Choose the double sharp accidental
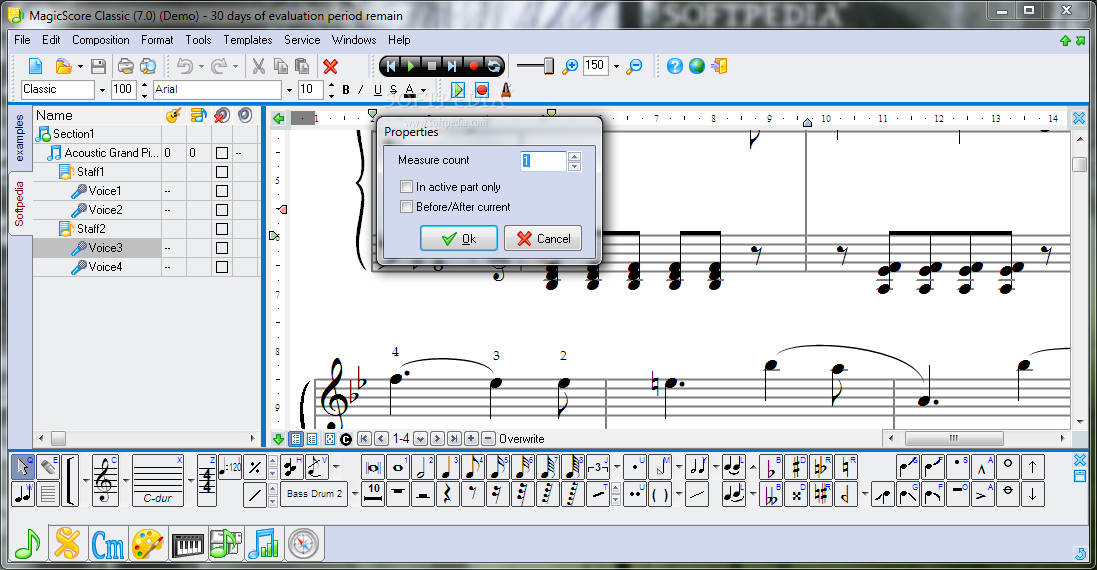The width and height of the screenshot is (1097, 570). (x=796, y=494)
